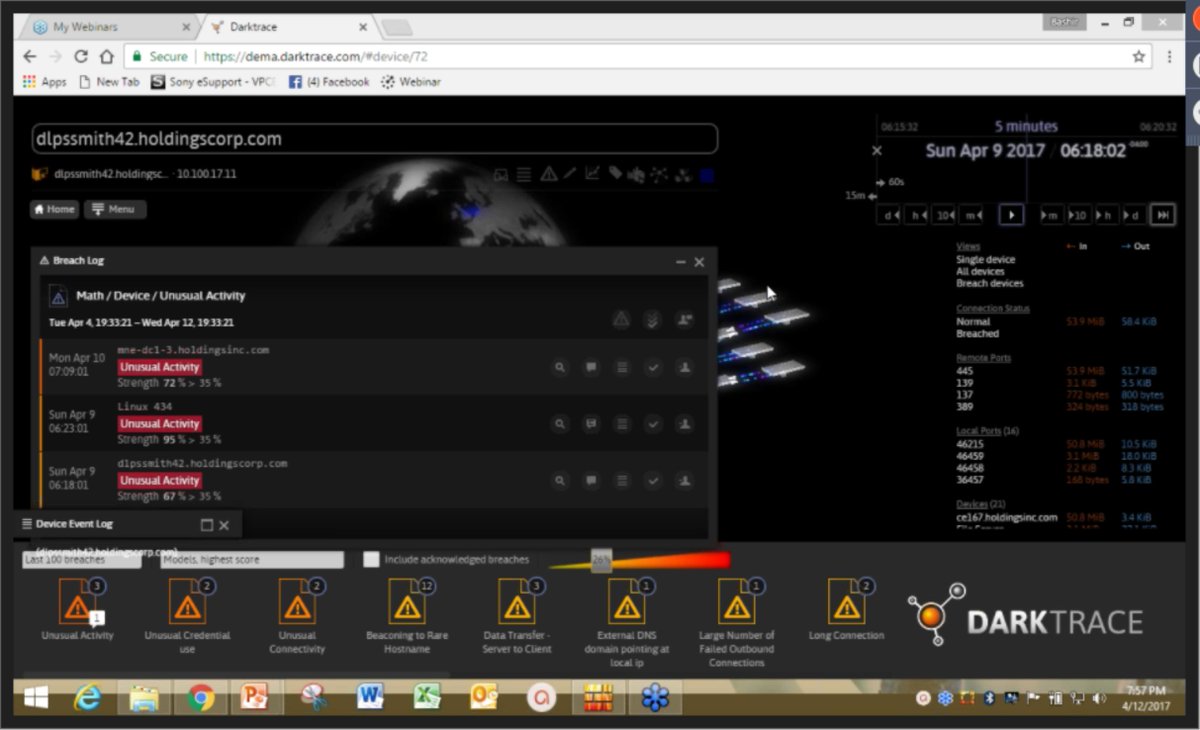Click the Windows Start button
This screenshot has width=1200, height=730.
[37, 698]
